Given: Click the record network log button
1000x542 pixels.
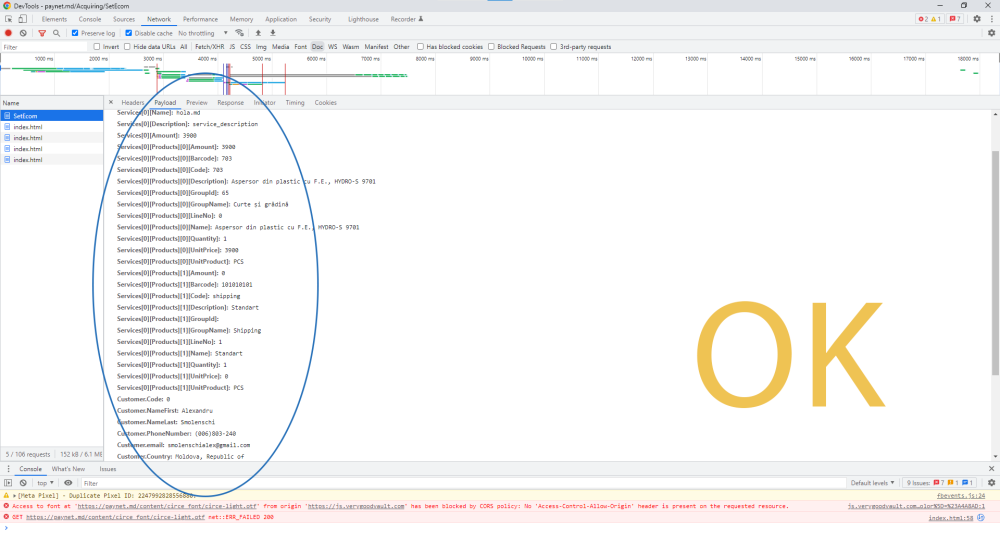Looking at the screenshot, I should (8, 33).
